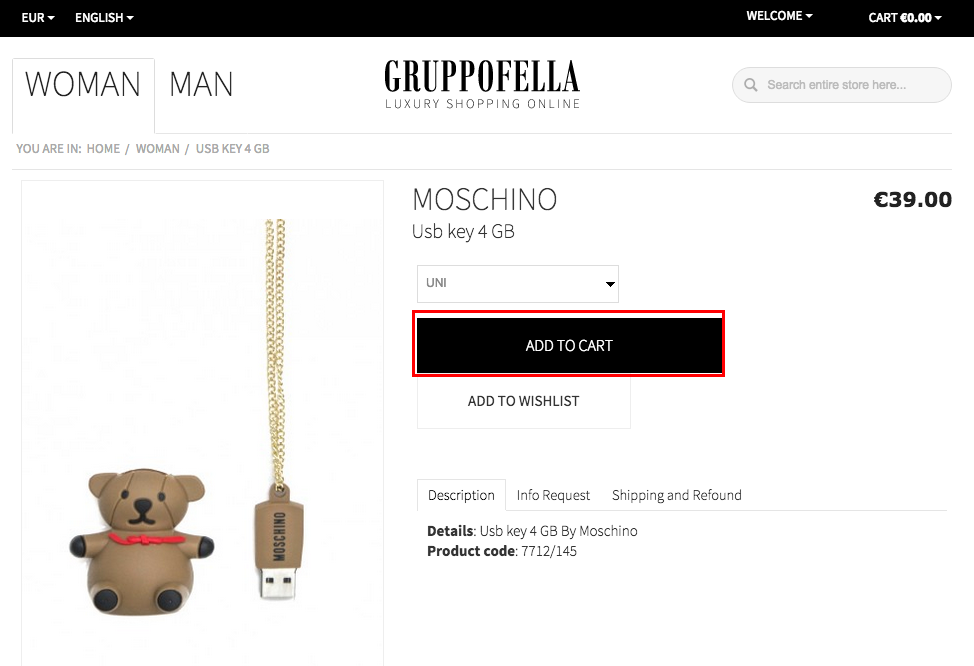974x666 pixels.
Task: Click the WOMAN breadcrumb link
Action: [x=157, y=148]
